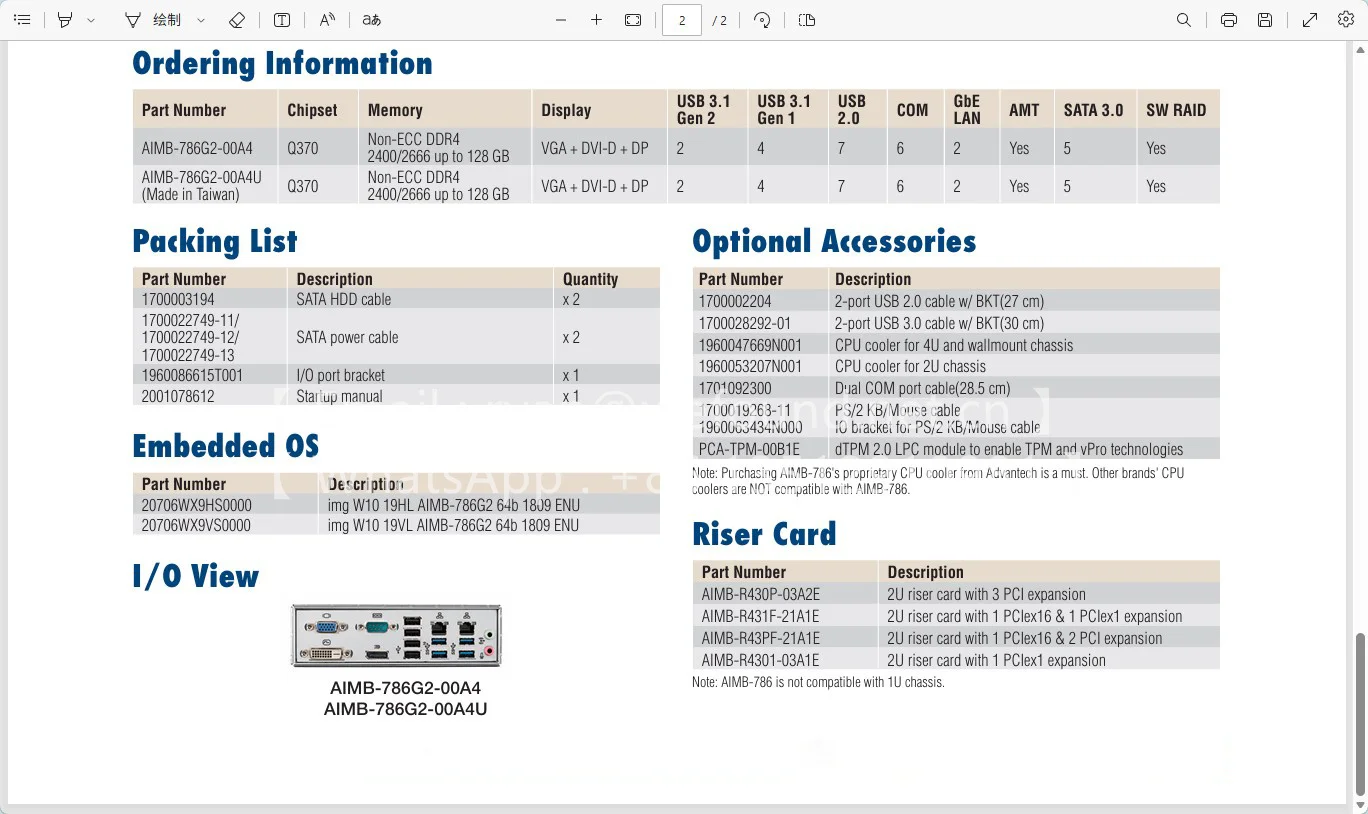Select the eraser tool

237,20
